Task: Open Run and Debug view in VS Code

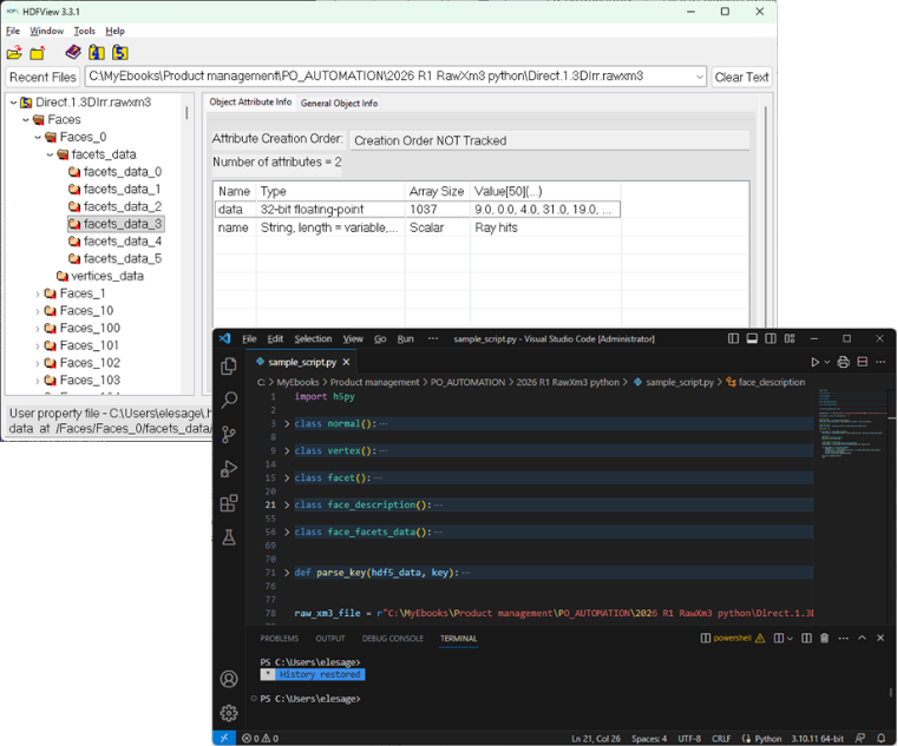Action: [x=229, y=469]
